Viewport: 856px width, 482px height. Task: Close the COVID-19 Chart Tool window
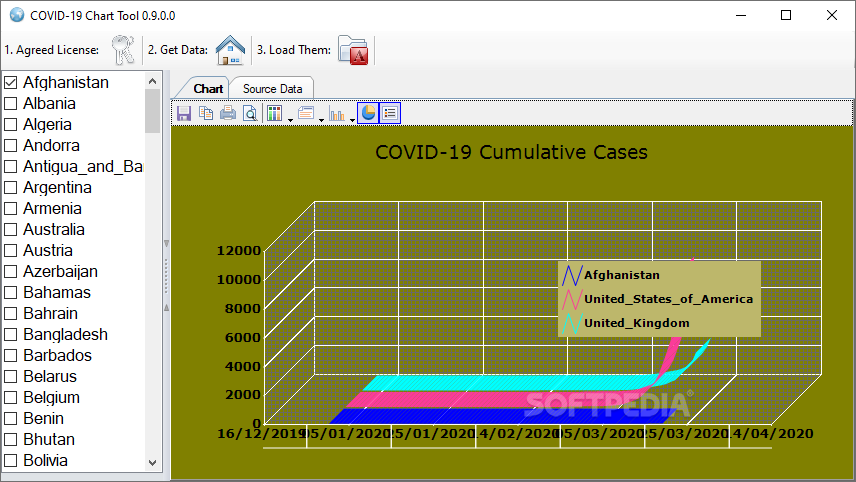point(832,15)
